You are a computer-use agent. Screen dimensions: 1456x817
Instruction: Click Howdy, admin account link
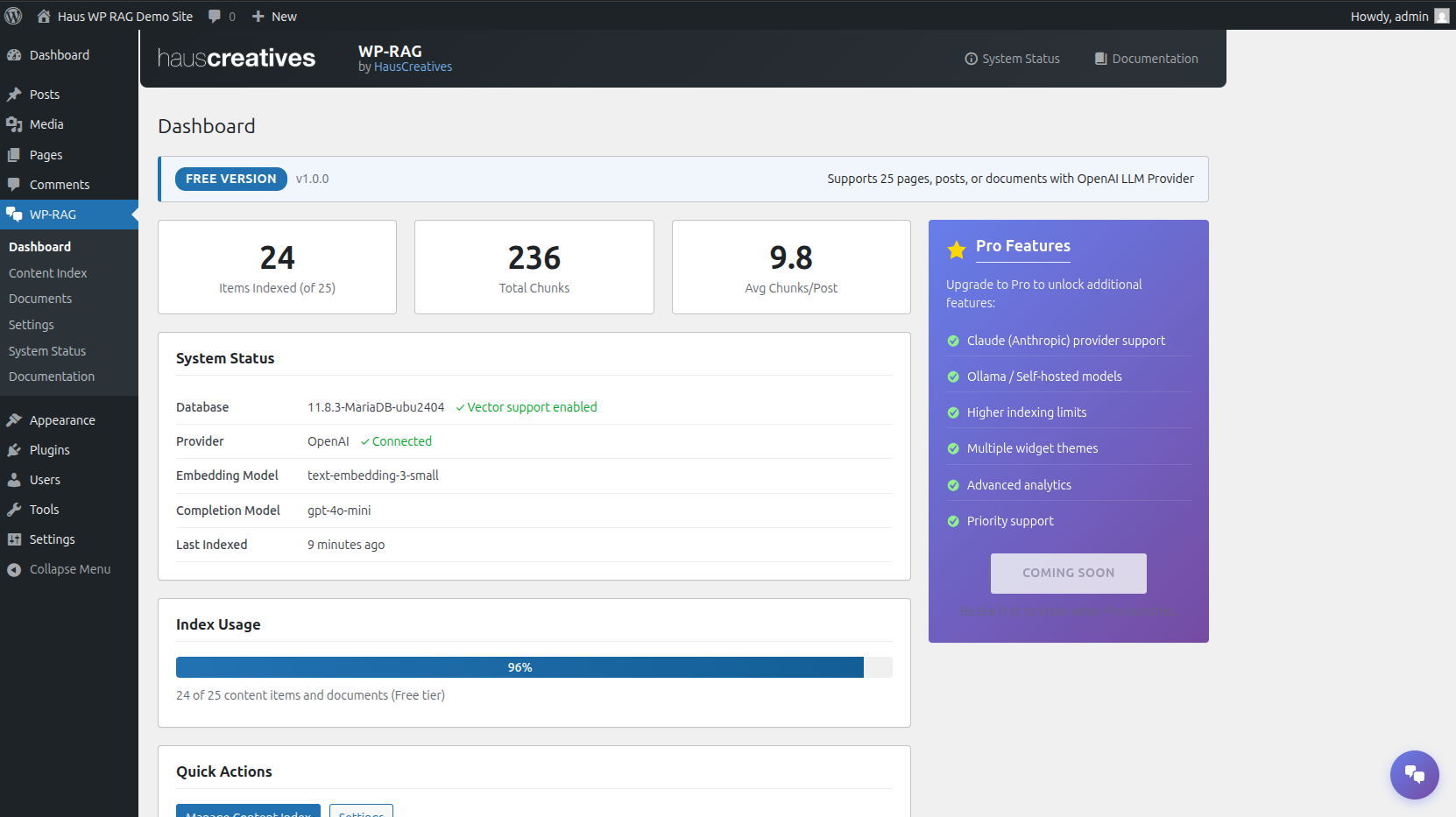(x=1399, y=16)
